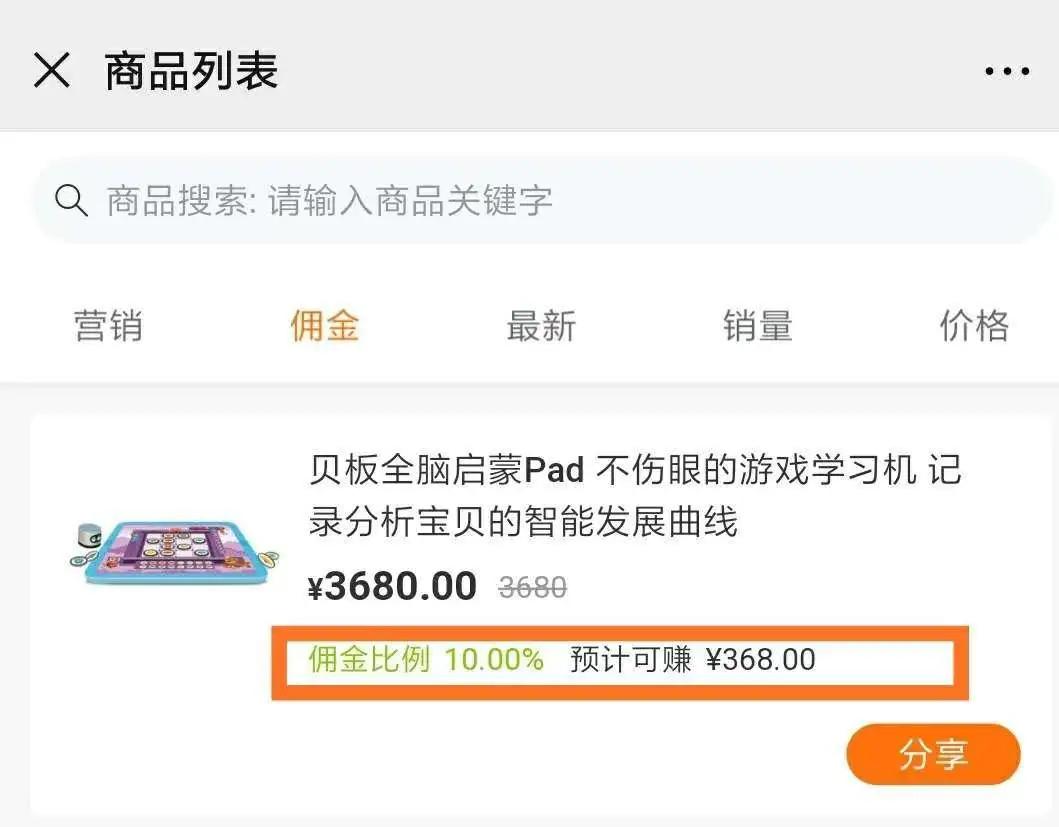Screen dimensions: 1059x827
Task: Tap the price ¥3680.00
Action: pos(391,585)
